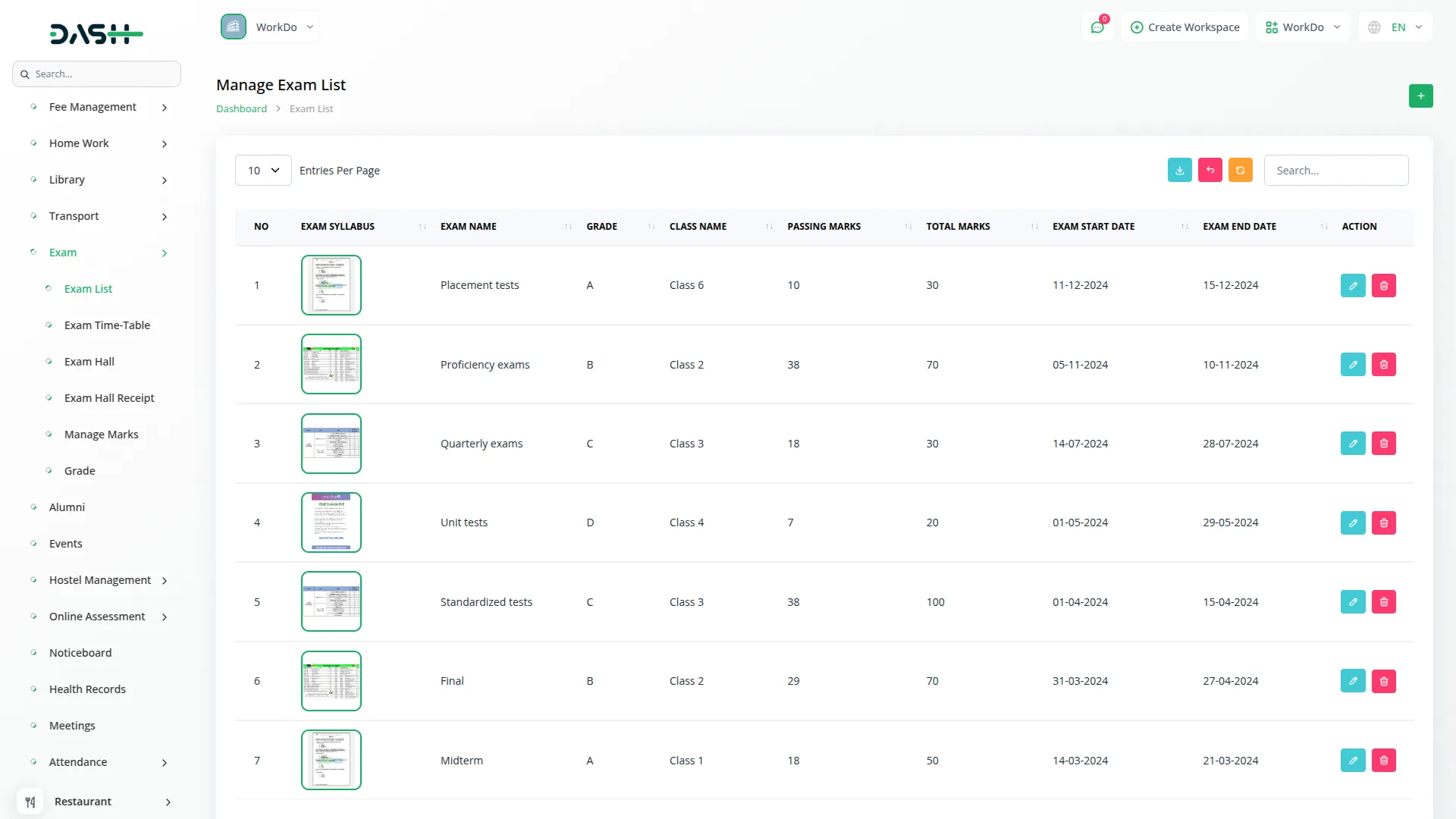Click Create Workspace button
Viewport: 1456px width, 819px height.
pos(1185,27)
